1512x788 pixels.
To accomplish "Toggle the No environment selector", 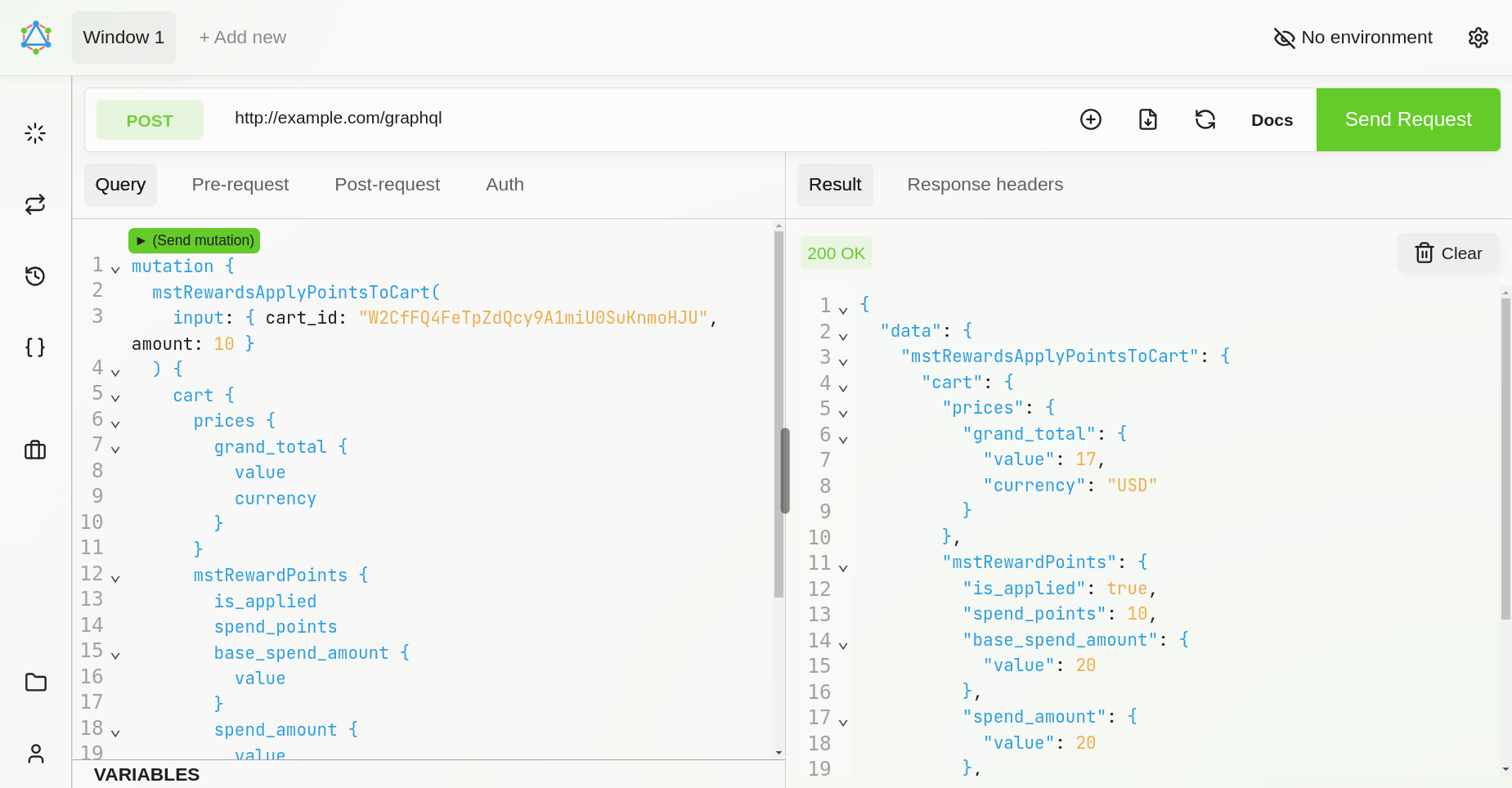I will coord(1353,38).
